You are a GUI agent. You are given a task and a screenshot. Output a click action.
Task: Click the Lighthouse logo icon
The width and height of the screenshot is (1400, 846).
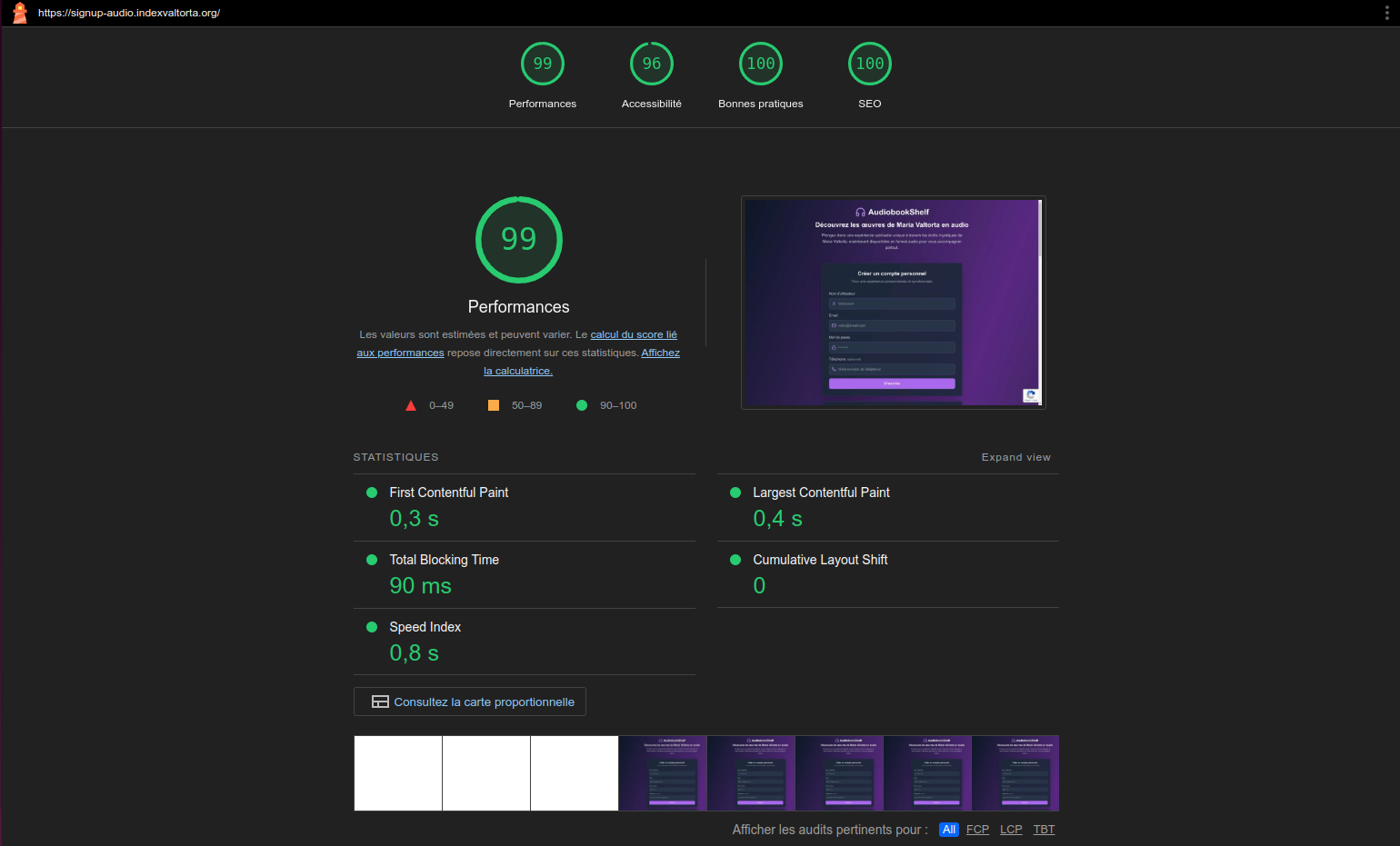[19, 13]
